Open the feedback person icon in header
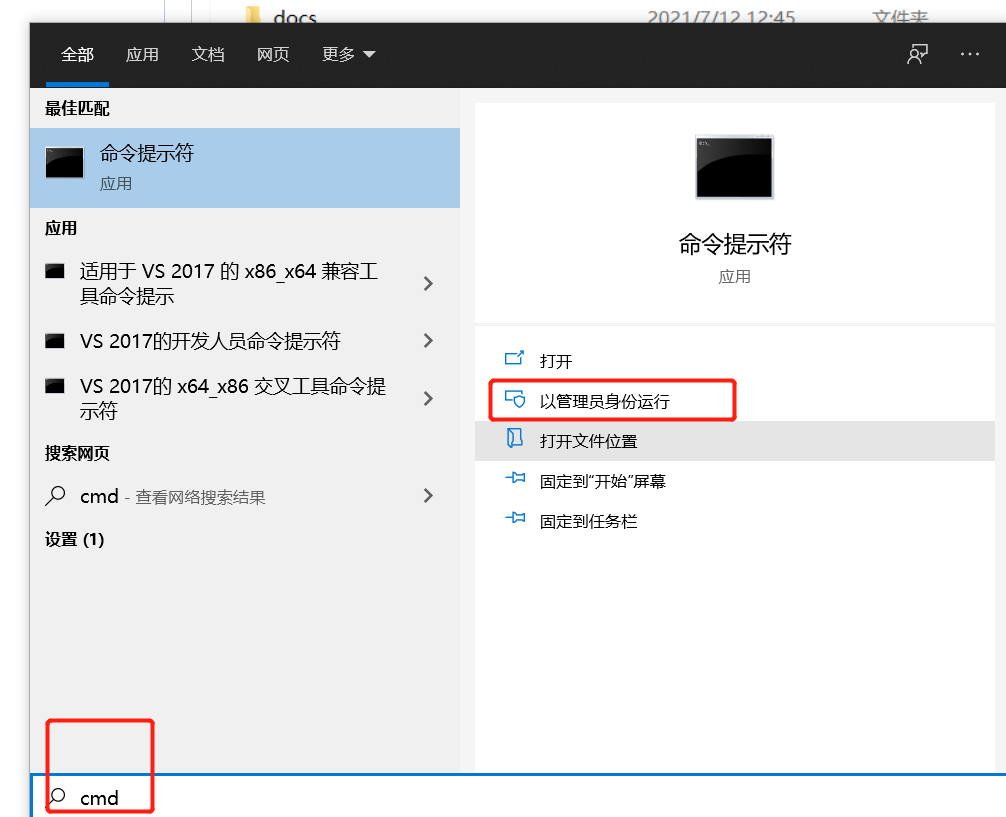The image size is (1006, 817). [x=917, y=55]
